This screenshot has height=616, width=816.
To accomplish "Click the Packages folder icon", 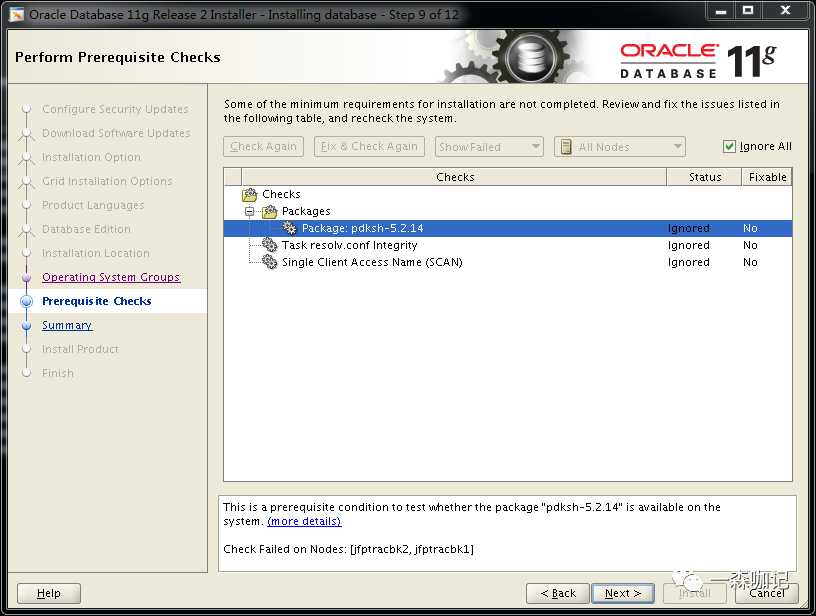I will coord(270,212).
